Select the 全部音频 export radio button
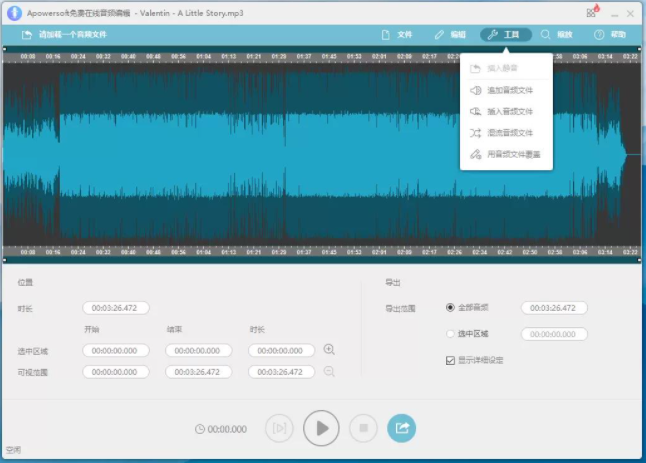The height and width of the screenshot is (463, 646). [x=450, y=307]
